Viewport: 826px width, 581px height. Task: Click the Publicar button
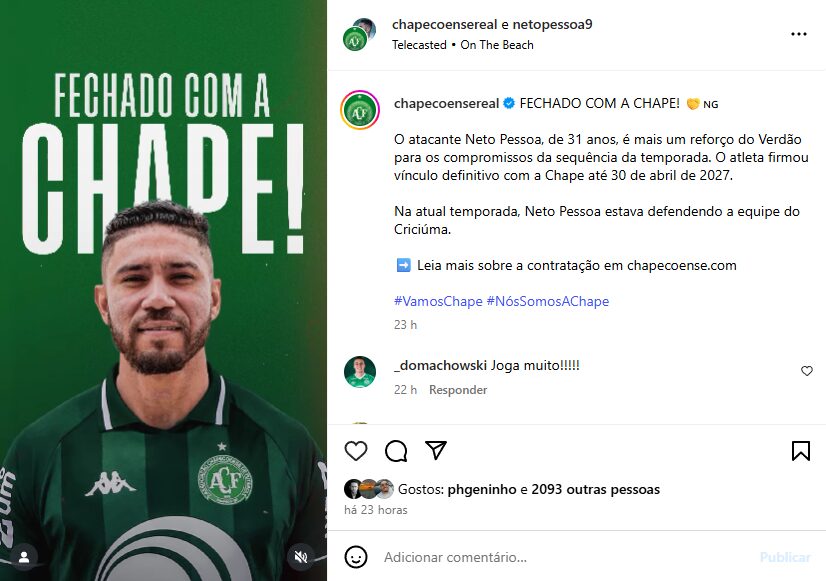pyautogui.click(x=785, y=557)
